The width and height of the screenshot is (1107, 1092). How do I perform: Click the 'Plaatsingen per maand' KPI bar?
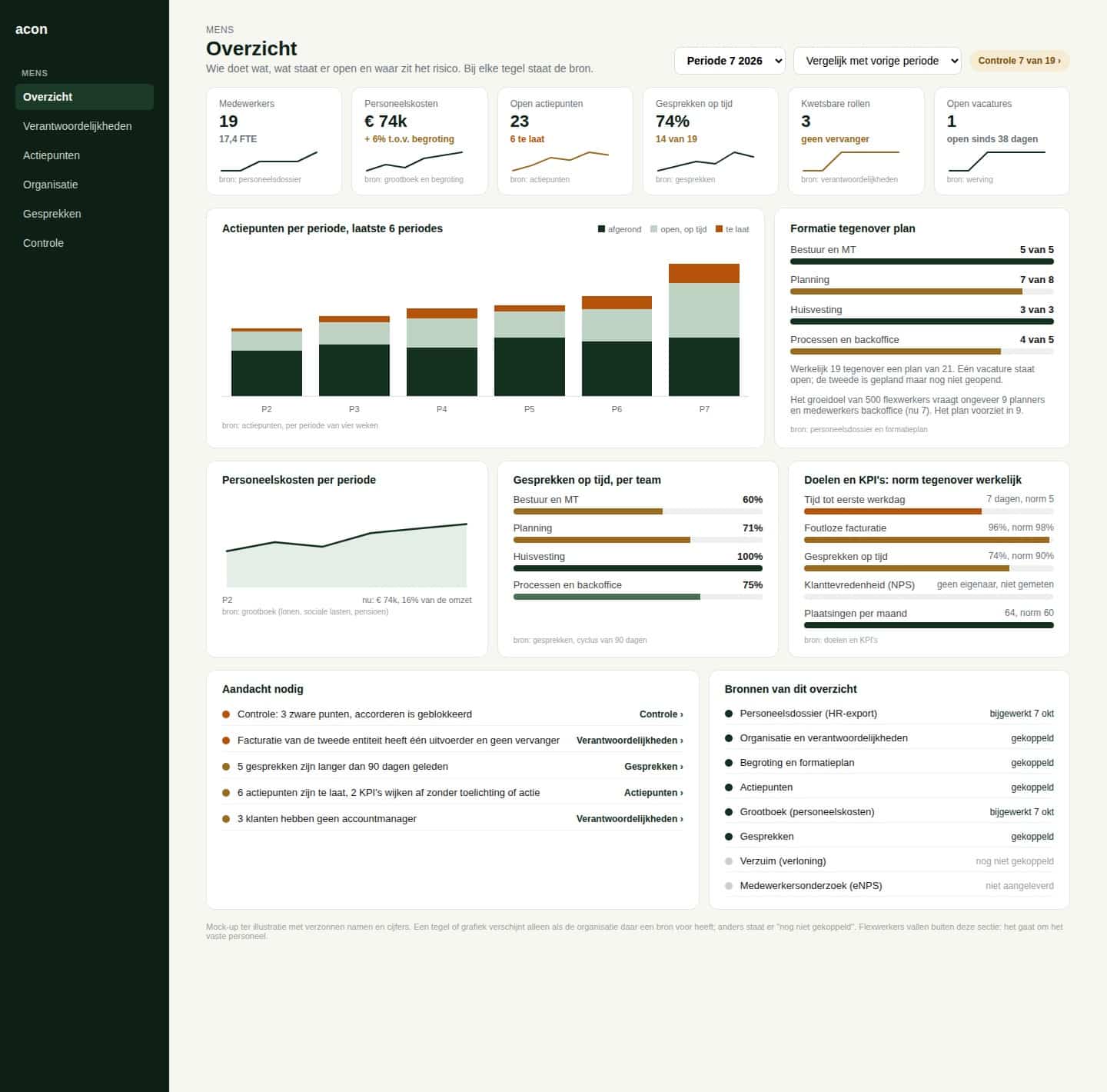[x=929, y=625]
